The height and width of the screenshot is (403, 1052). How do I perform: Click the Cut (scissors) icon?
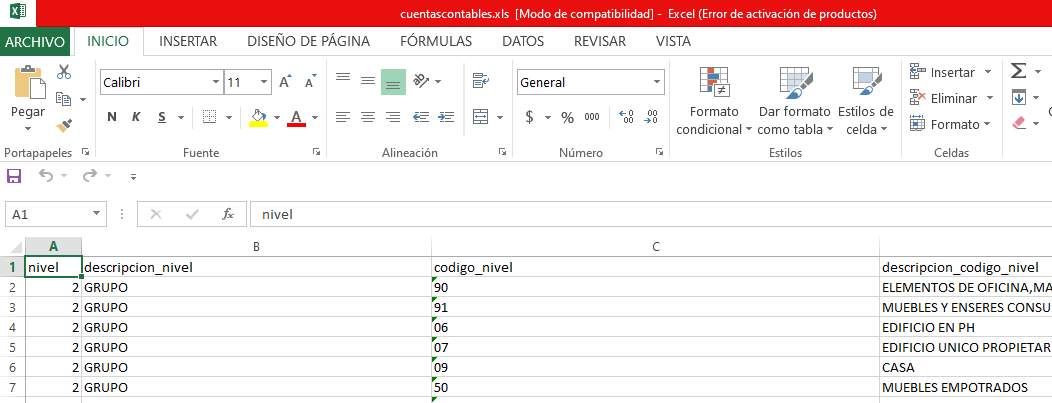point(64,72)
